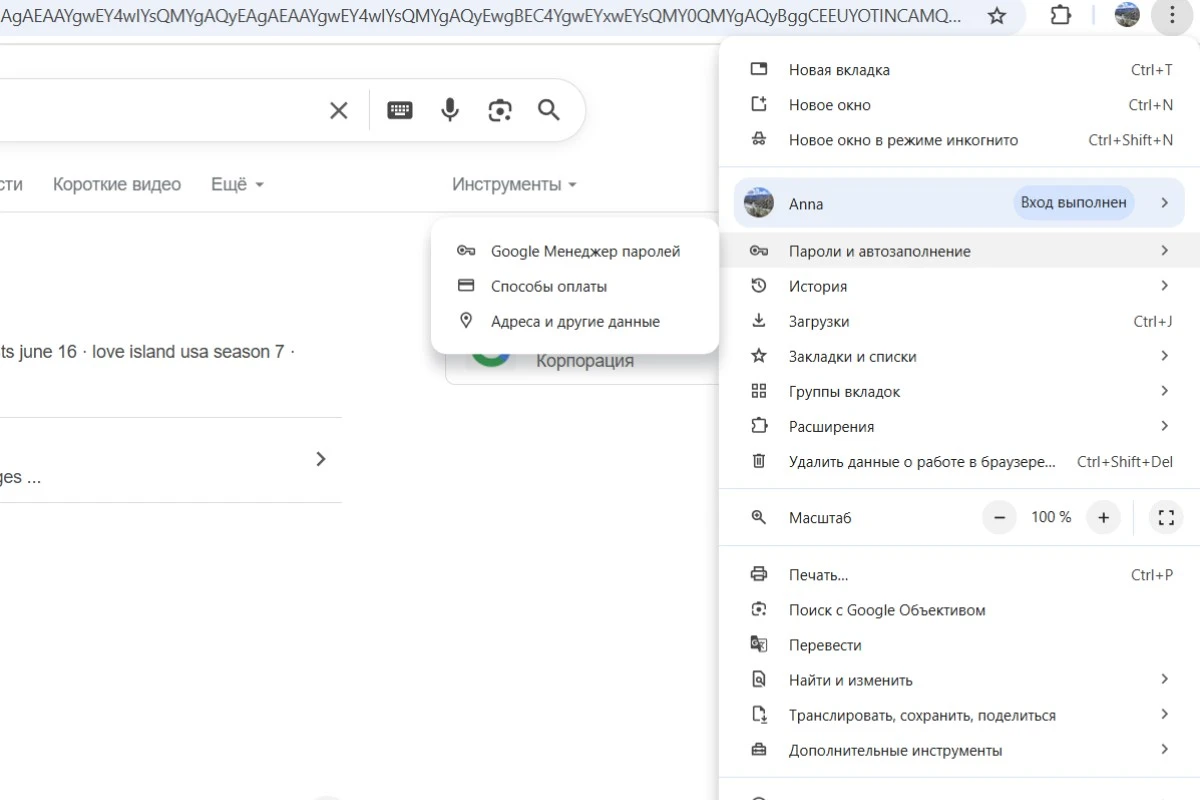Click the browser address bar URL
The width and height of the screenshot is (1200, 800).
point(481,16)
